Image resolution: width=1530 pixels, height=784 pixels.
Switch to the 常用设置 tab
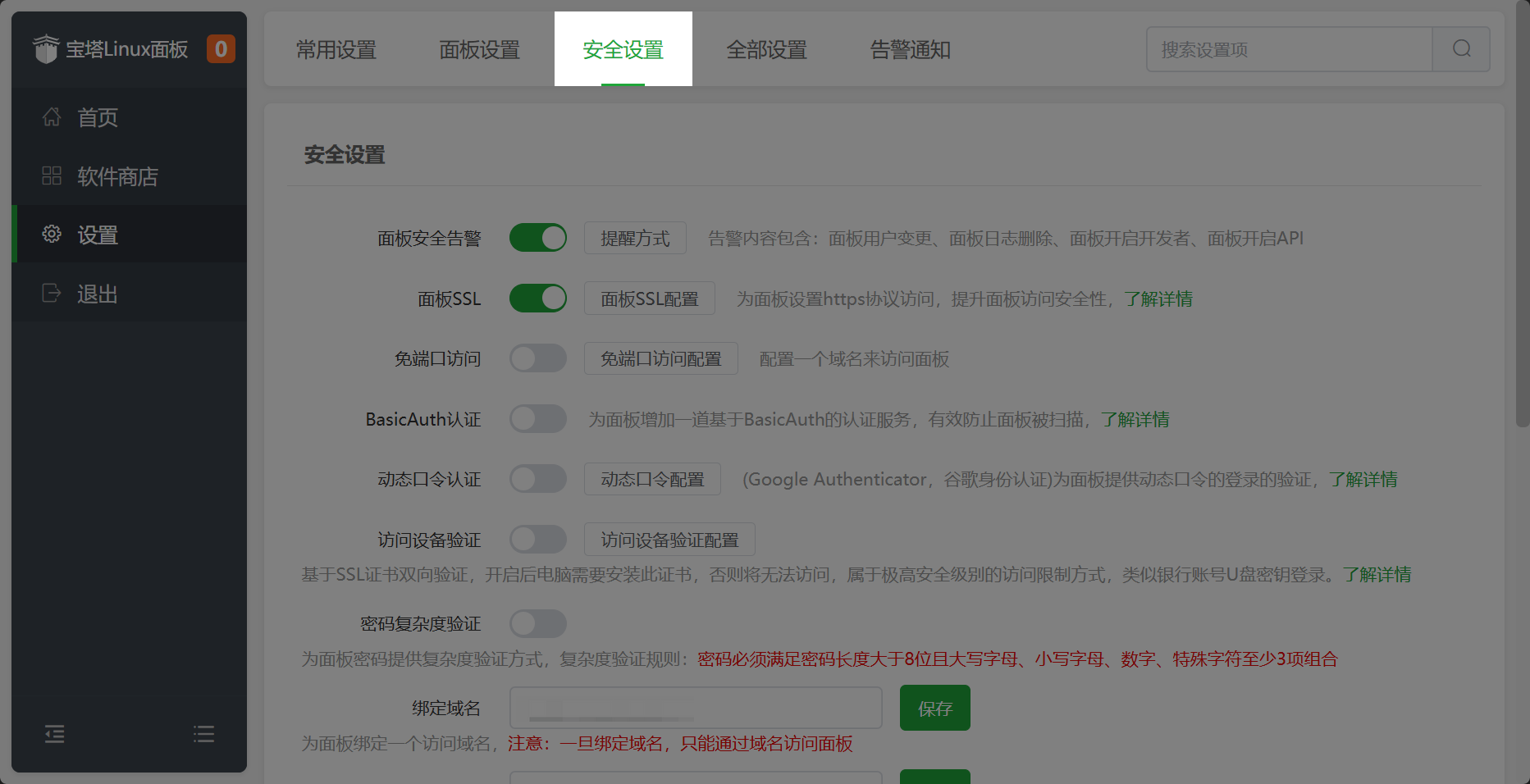pos(336,49)
